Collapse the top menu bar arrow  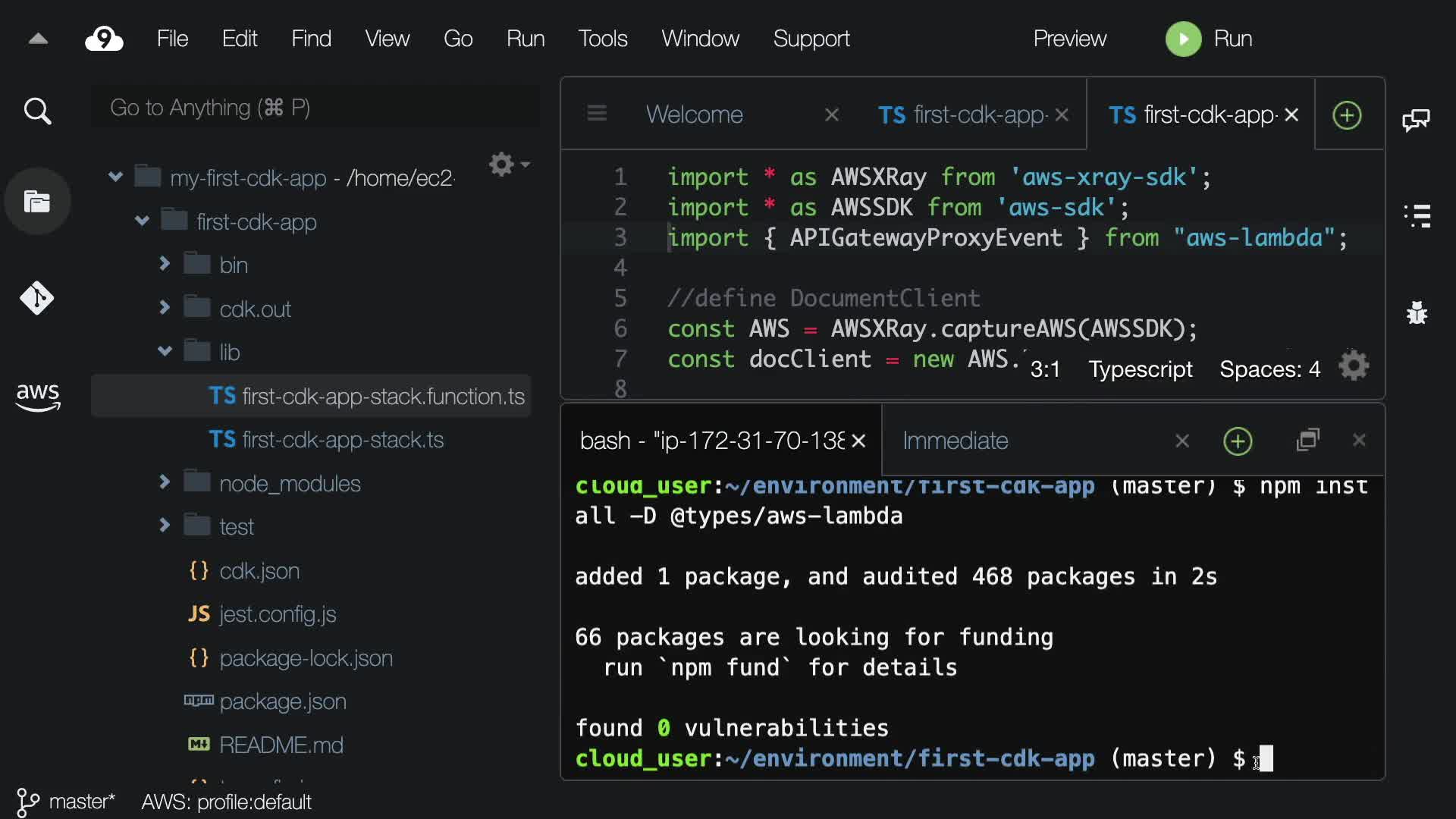[x=38, y=39]
